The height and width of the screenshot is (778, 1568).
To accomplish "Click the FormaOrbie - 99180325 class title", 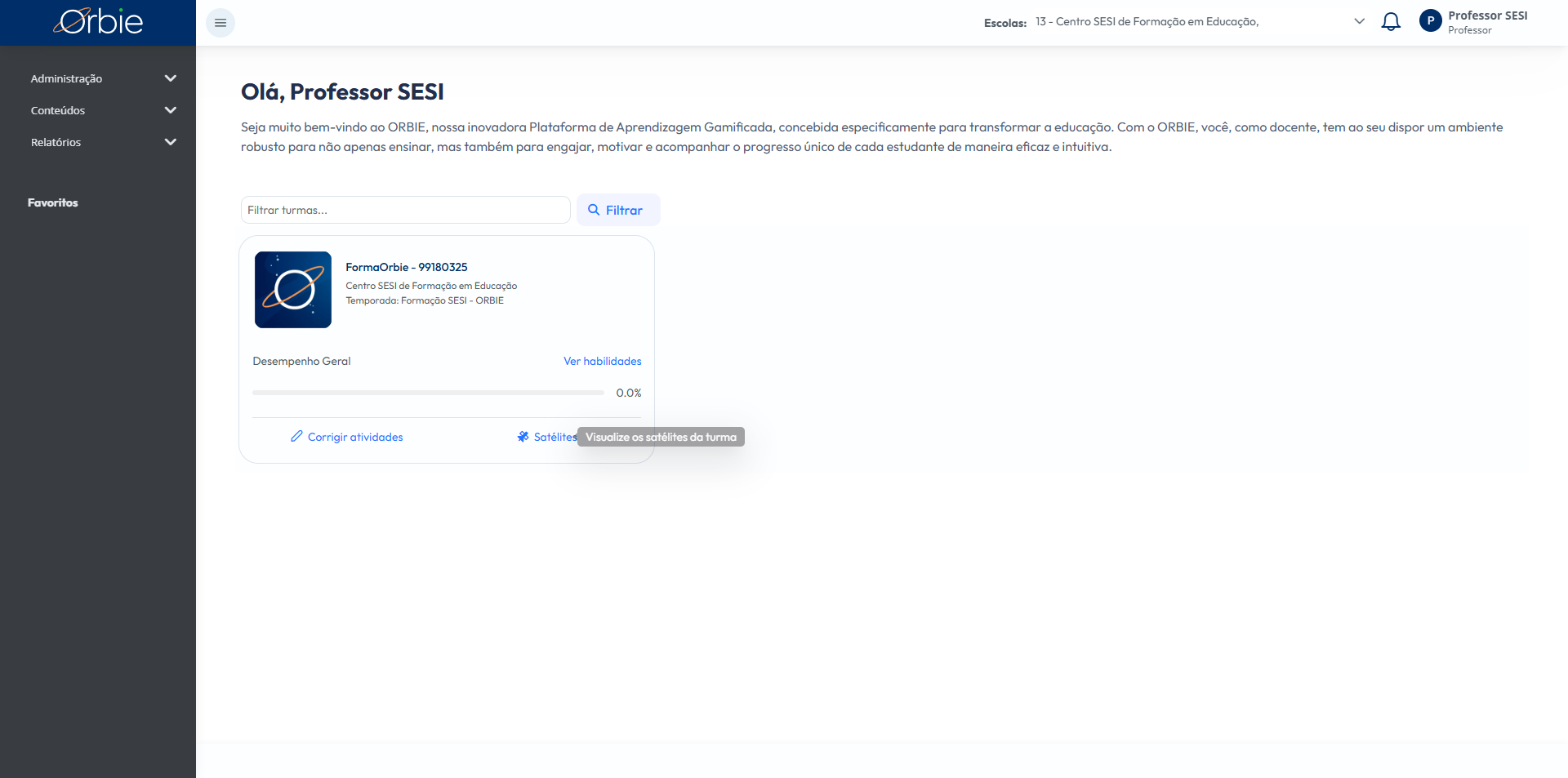I will coord(407,267).
